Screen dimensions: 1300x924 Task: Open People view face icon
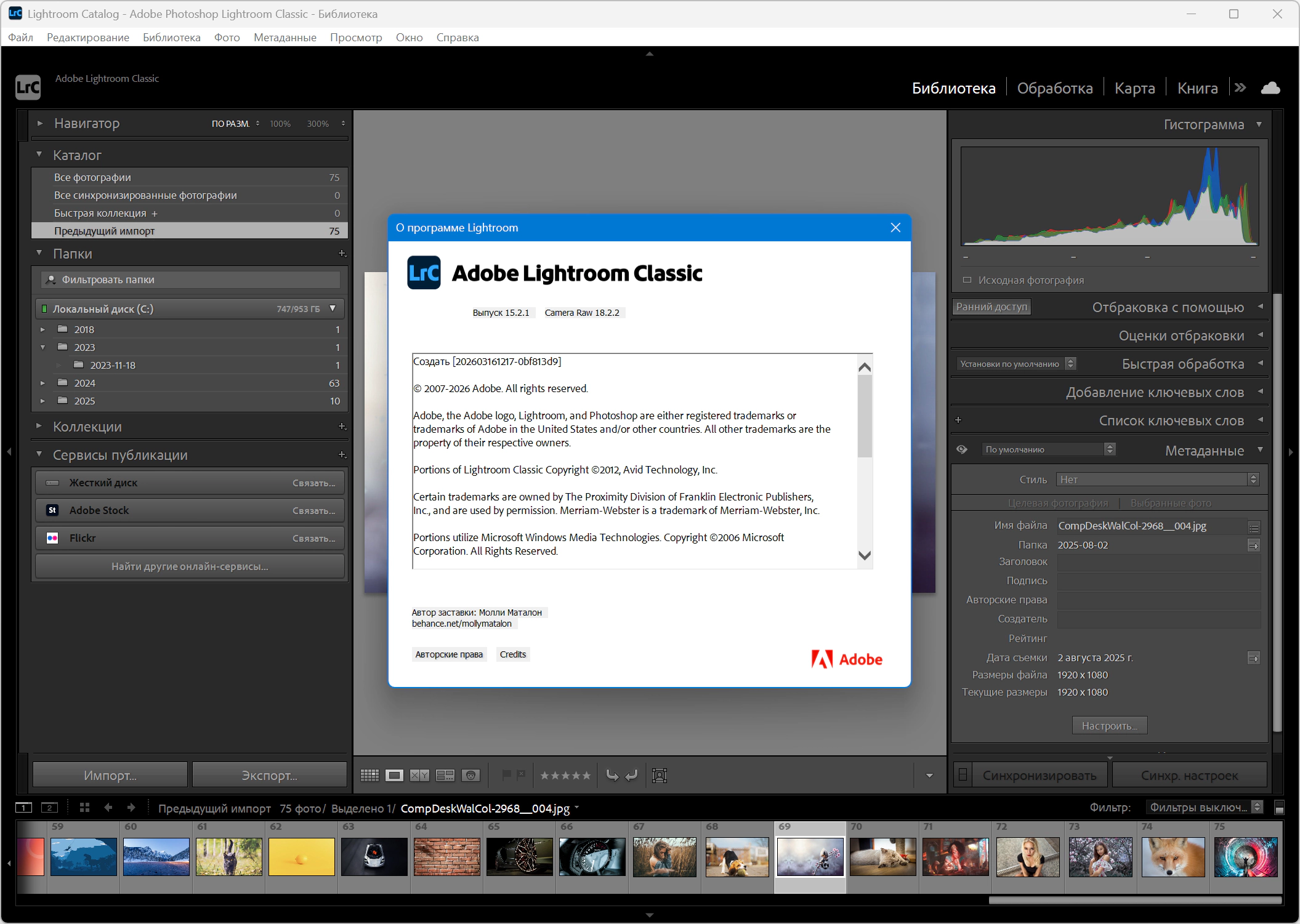470,775
